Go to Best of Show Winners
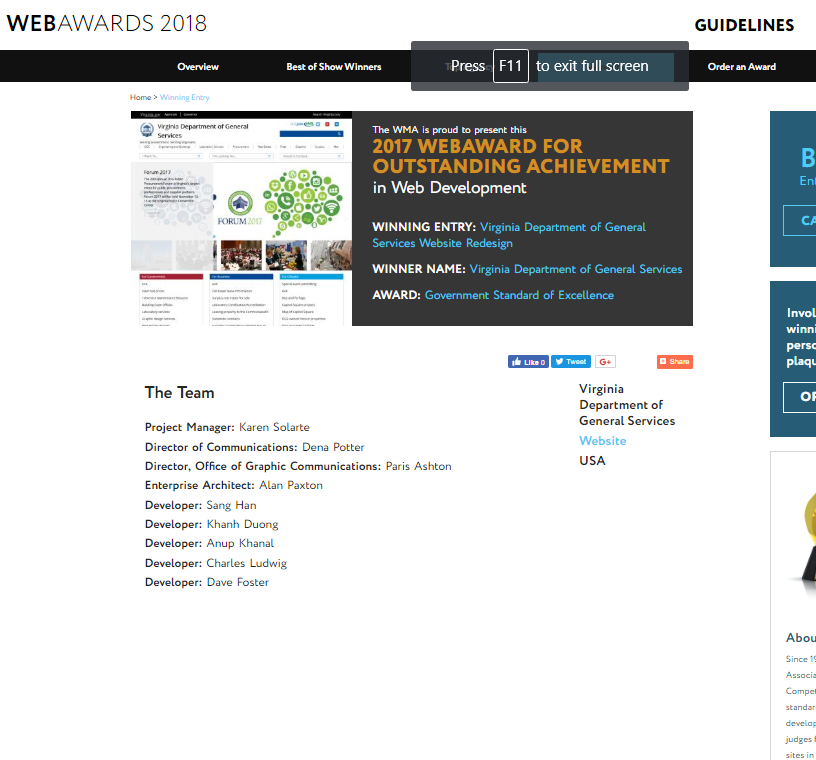816x760 pixels. [334, 67]
